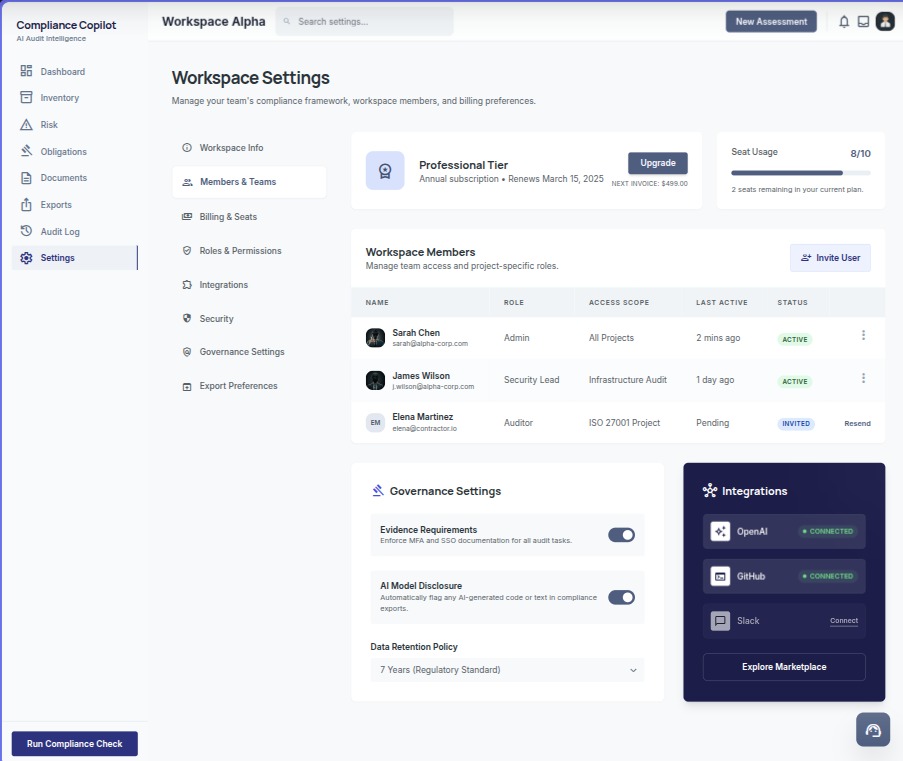This screenshot has height=761, width=903.
Task: Click the notifications bell icon
Action: [844, 21]
